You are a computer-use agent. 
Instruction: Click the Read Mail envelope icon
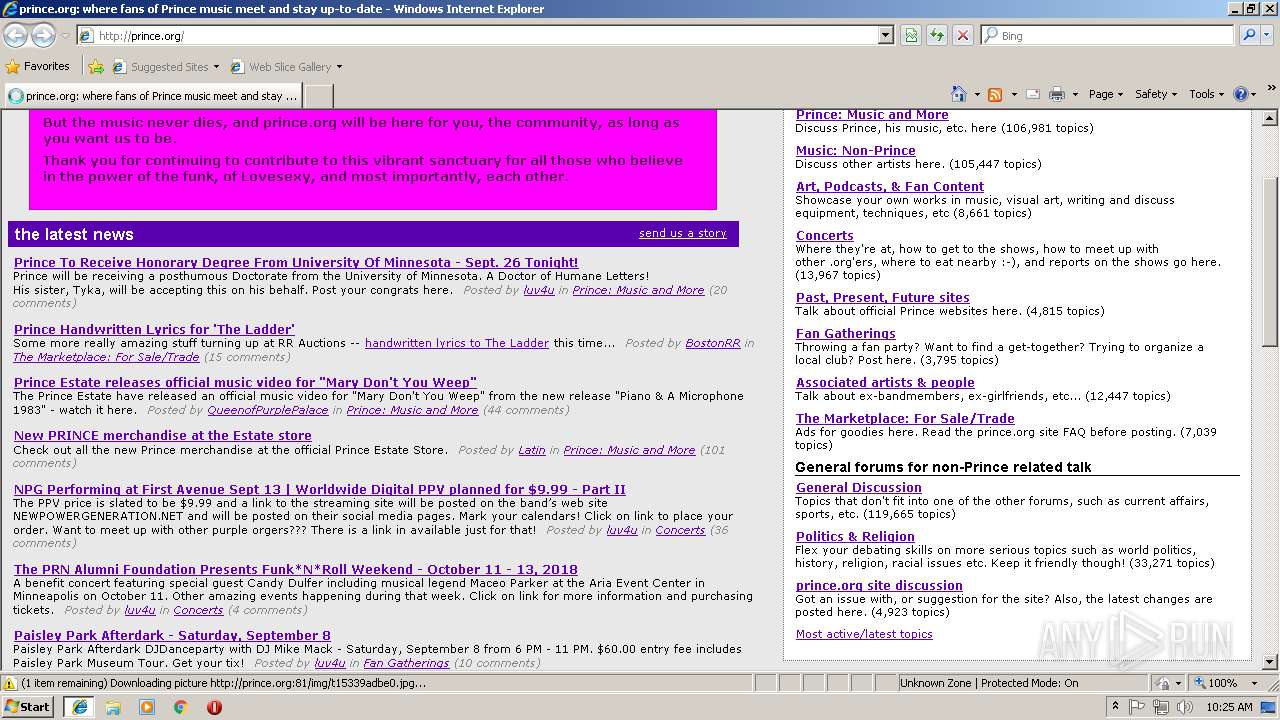coord(1032,94)
